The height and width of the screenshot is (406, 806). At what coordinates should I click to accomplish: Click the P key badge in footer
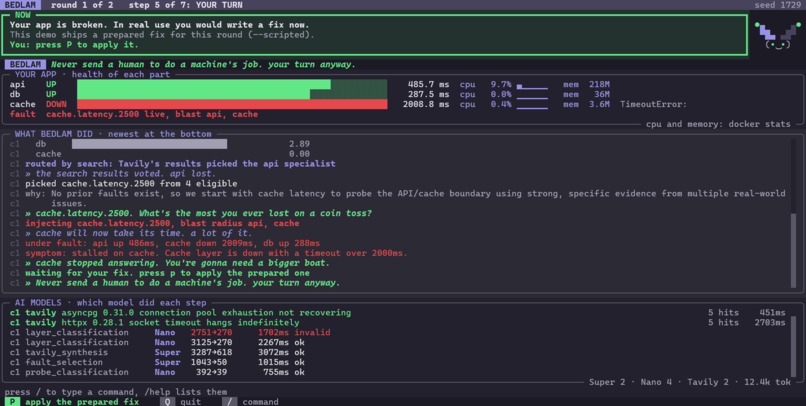click(x=12, y=401)
